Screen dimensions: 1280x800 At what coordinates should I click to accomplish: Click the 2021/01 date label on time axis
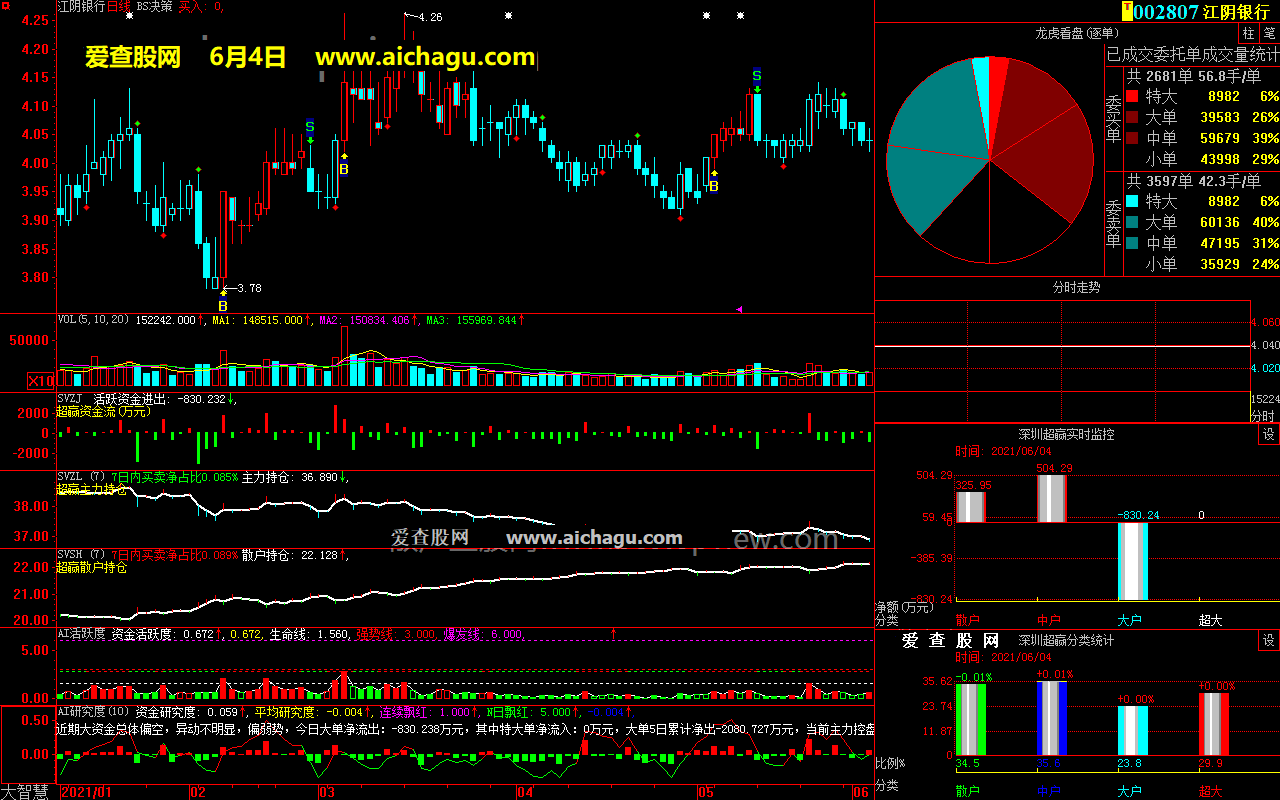point(87,792)
